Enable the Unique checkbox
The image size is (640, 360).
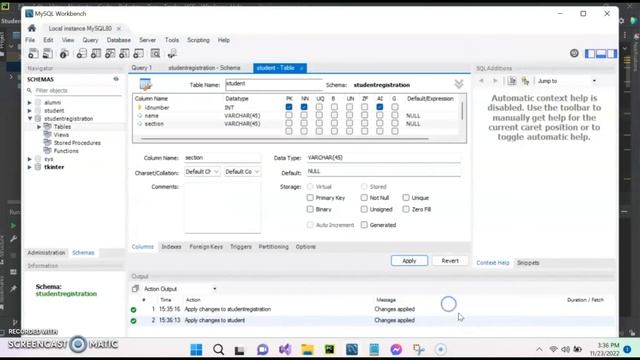coord(406,198)
